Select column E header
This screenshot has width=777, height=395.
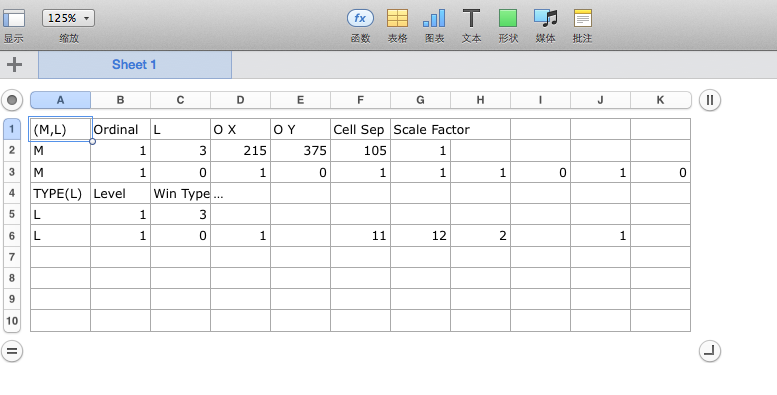click(x=300, y=100)
